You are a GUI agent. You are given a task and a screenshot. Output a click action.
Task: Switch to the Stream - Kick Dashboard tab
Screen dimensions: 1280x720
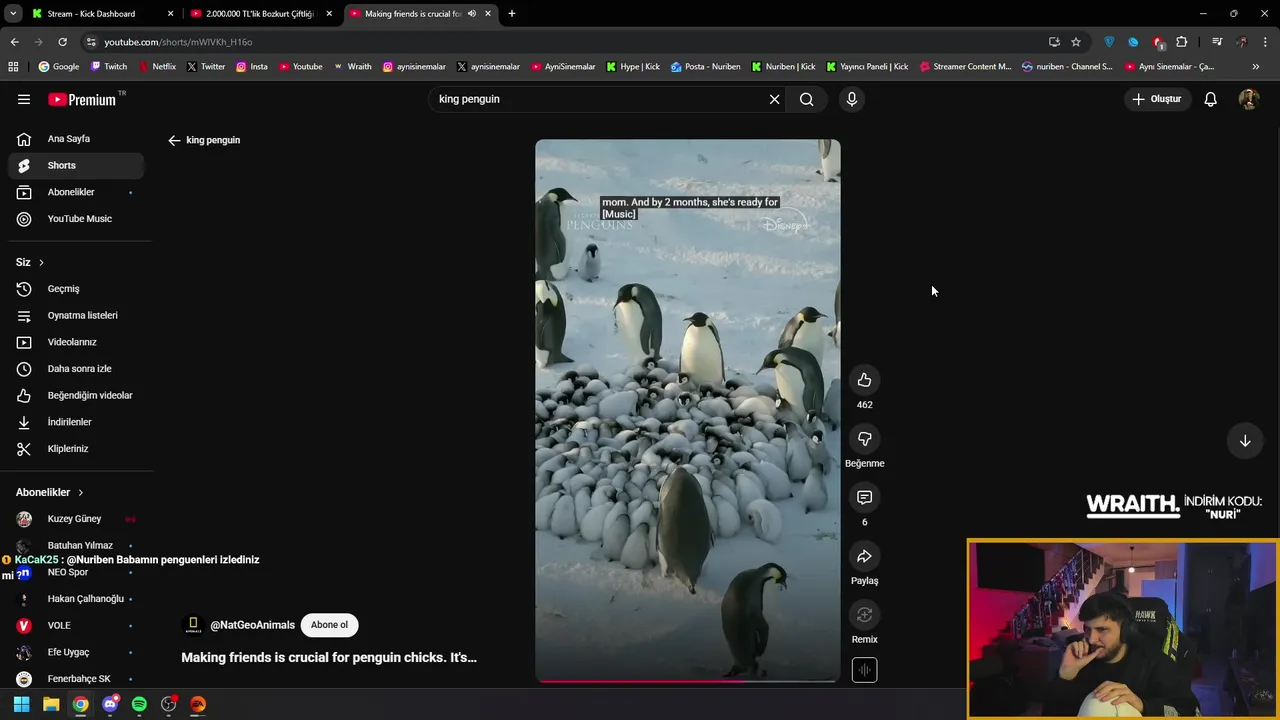(100, 14)
